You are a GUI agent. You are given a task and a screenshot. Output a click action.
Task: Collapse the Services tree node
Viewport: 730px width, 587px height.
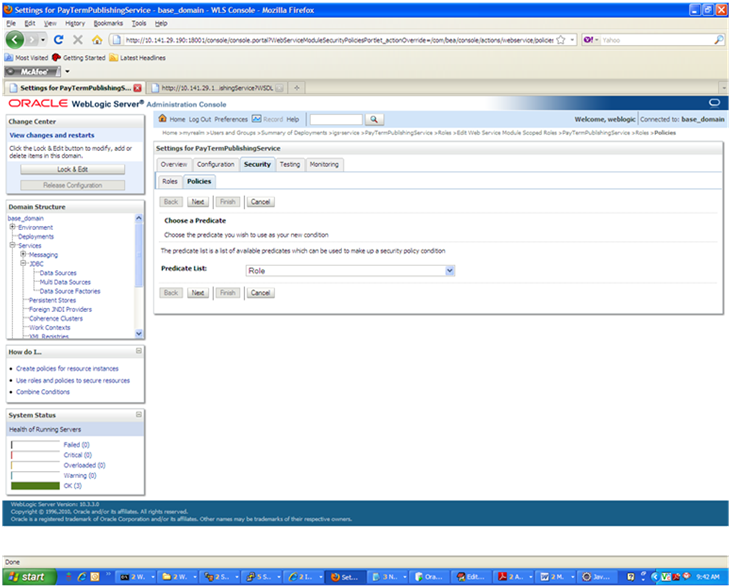pyautogui.click(x=13, y=245)
